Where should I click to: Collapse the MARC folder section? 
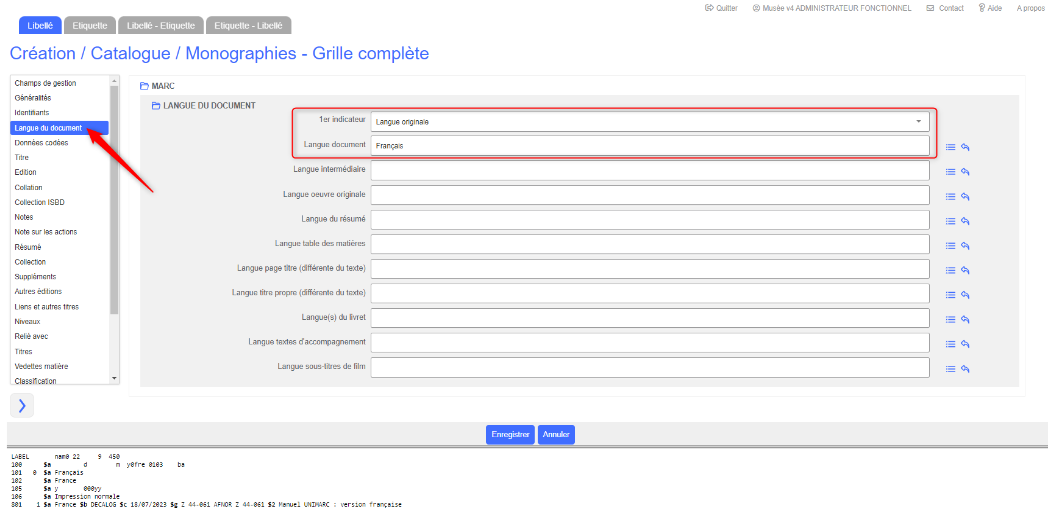(x=144, y=86)
